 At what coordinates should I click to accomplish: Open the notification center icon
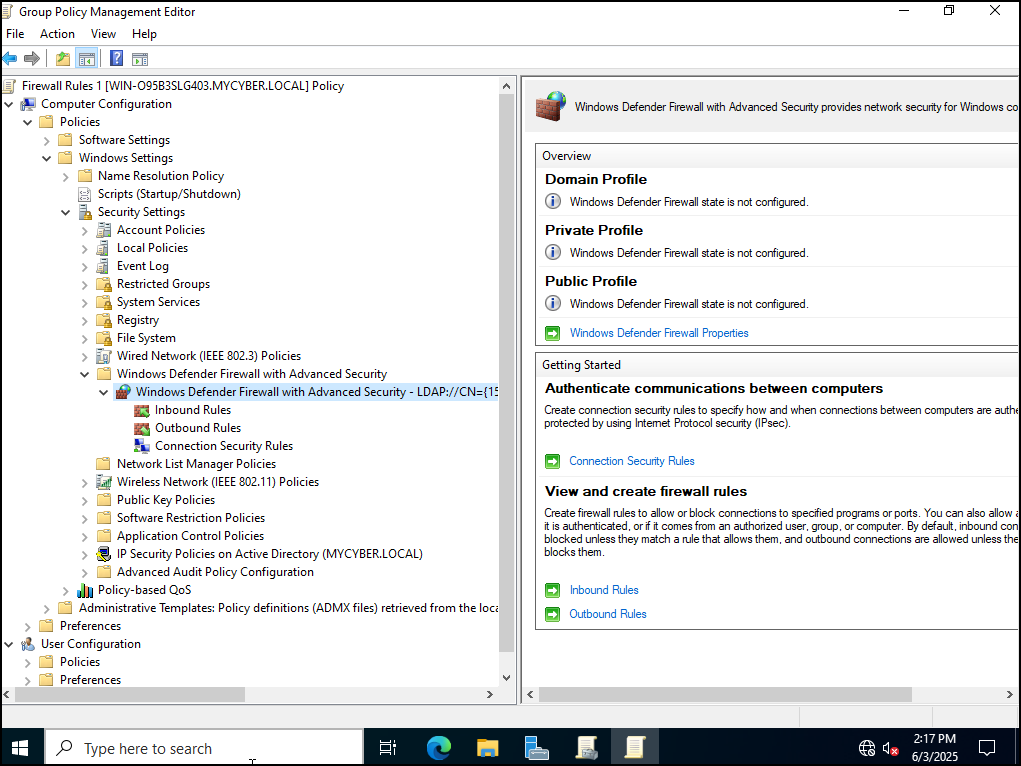coord(987,748)
